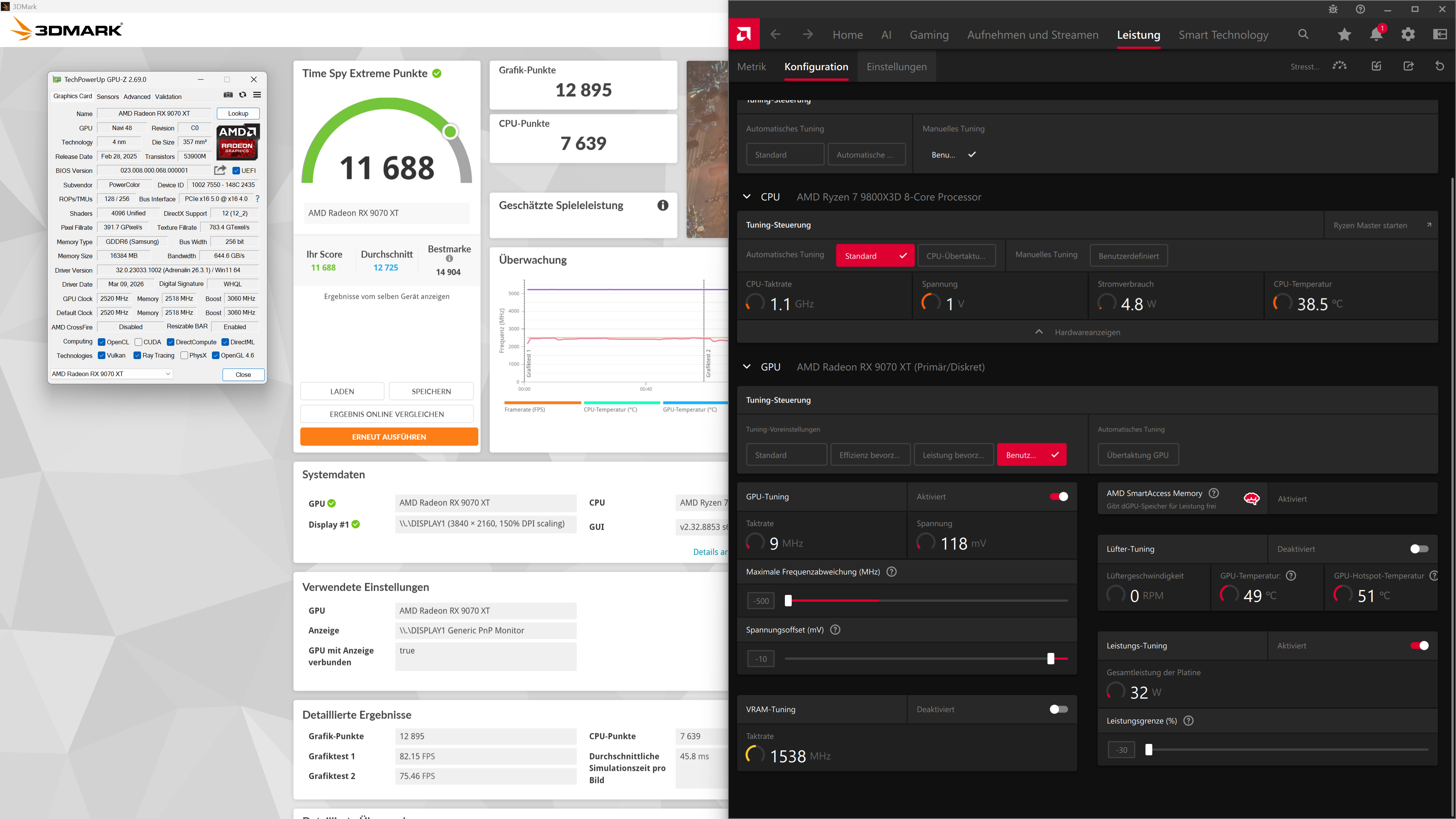Image resolution: width=1456 pixels, height=819 pixels.
Task: Click the Spannungsoffset slider handle
Action: 1051,659
